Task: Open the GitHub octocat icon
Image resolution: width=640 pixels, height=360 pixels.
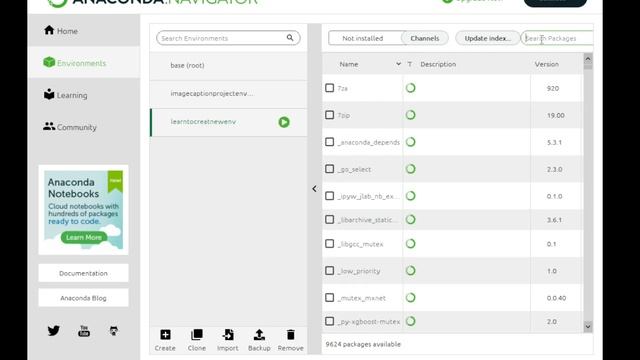Action: pyautogui.click(x=114, y=331)
